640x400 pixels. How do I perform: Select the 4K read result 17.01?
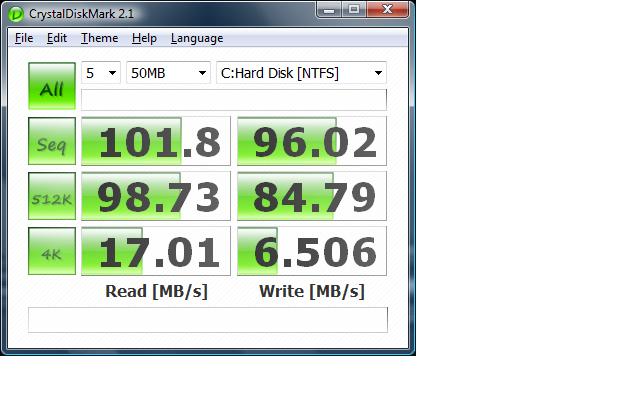(x=156, y=251)
